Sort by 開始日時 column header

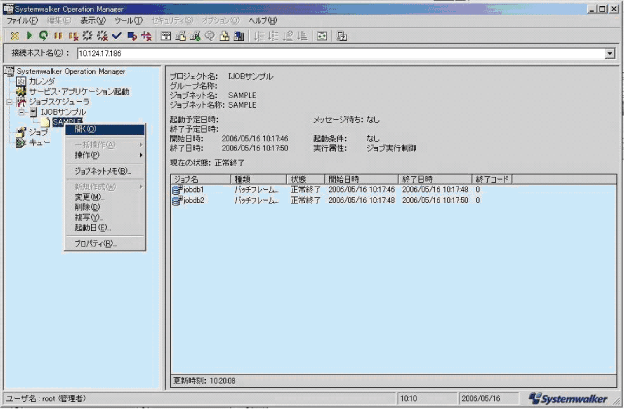[361, 179]
